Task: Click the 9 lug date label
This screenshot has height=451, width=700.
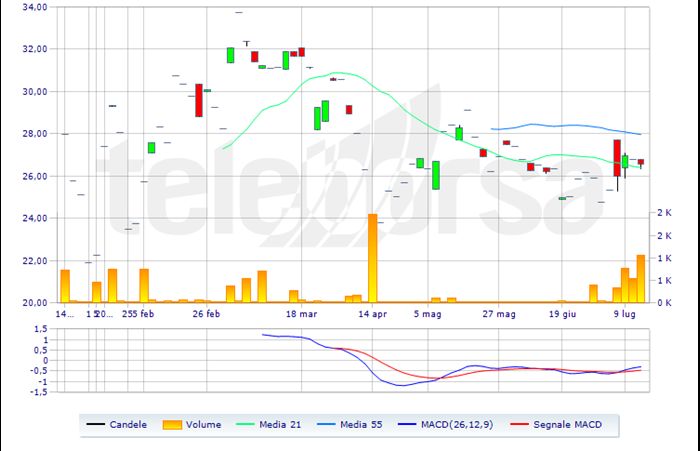Action: pos(625,314)
